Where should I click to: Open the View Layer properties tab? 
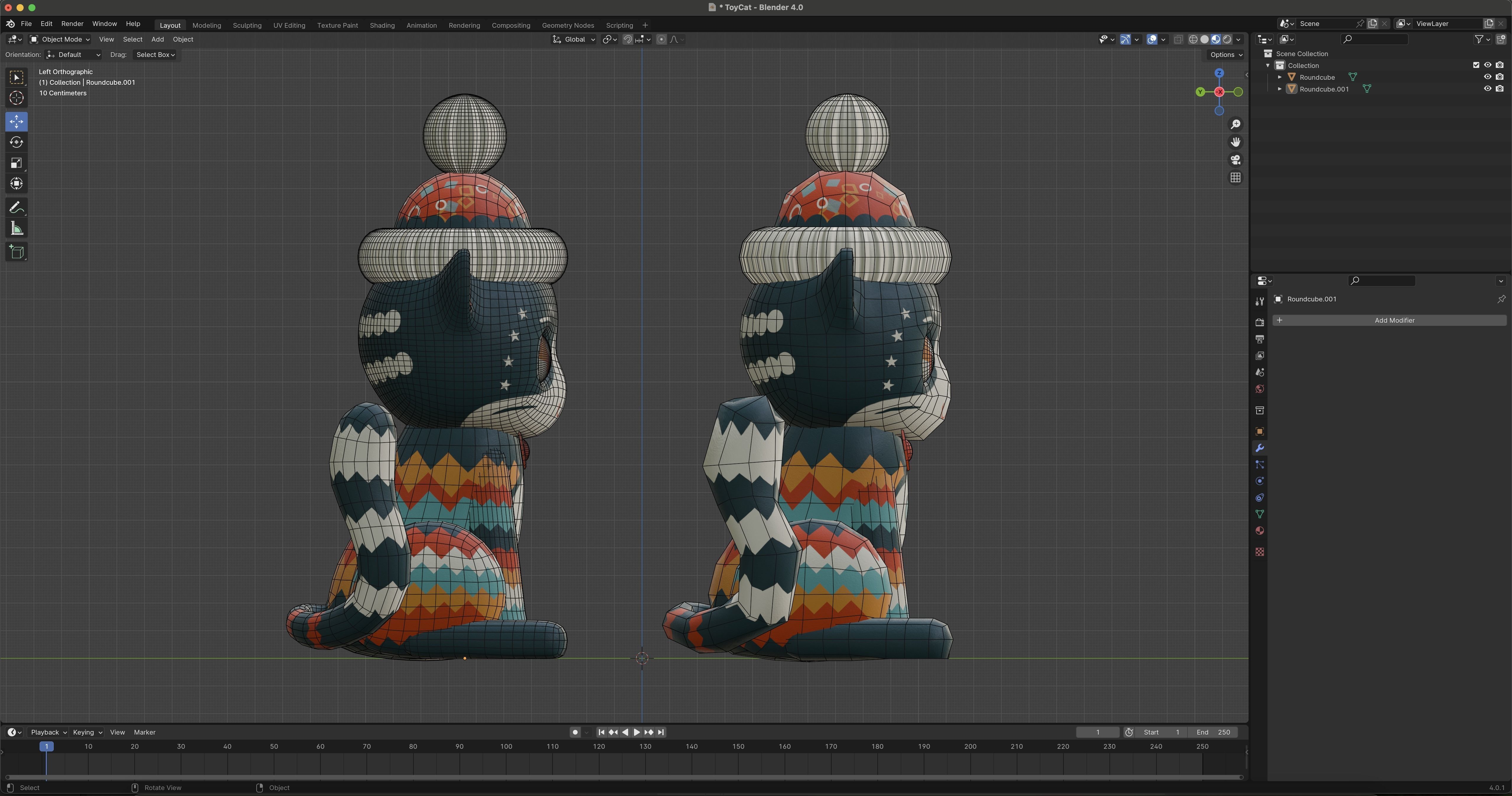pos(1260,356)
